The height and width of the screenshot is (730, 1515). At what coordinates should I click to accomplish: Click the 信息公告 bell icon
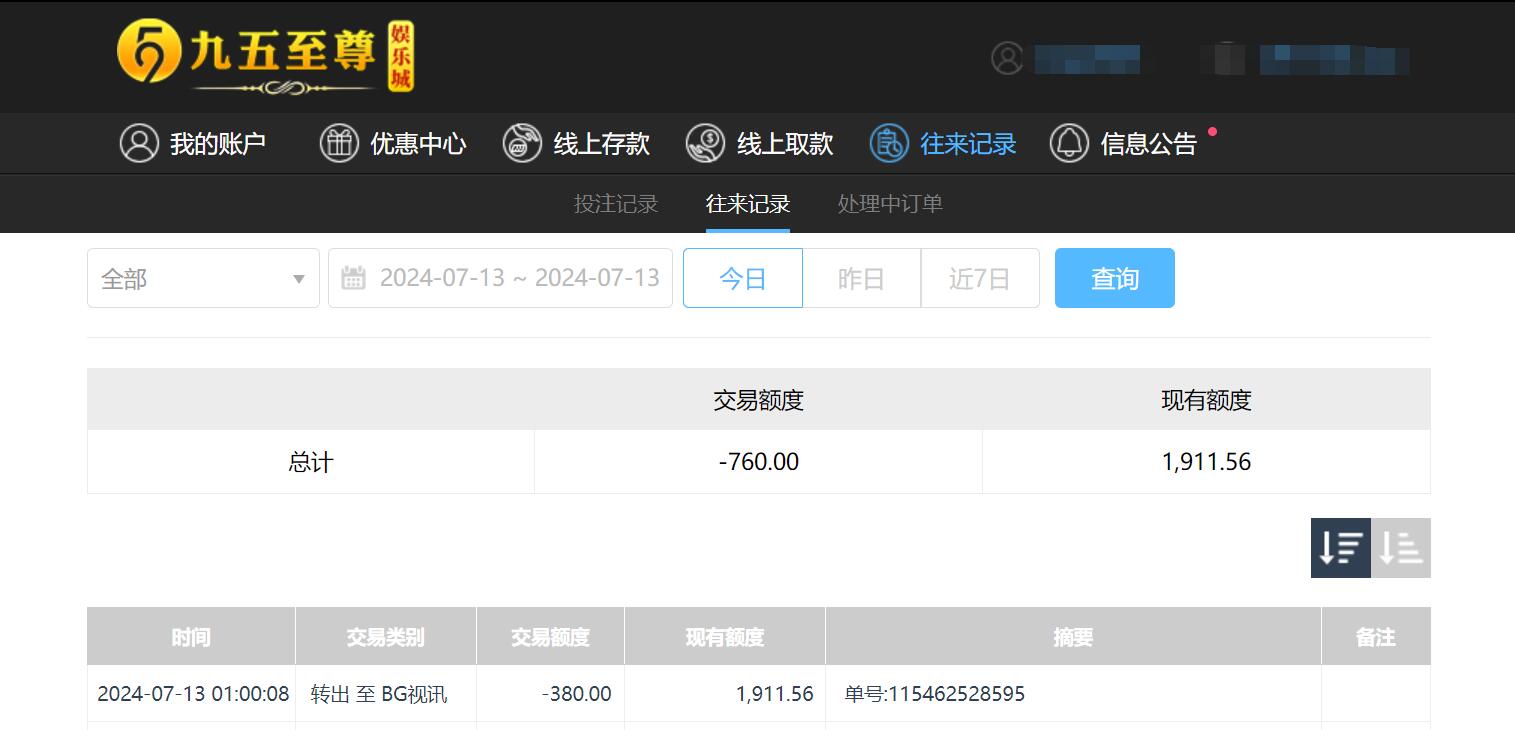click(1069, 143)
